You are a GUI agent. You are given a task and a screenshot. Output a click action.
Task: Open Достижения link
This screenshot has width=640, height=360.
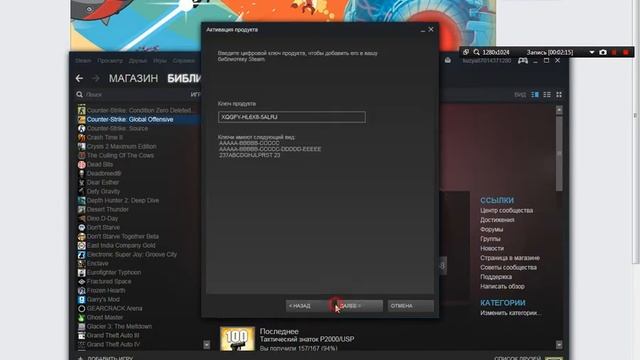[x=497, y=220]
